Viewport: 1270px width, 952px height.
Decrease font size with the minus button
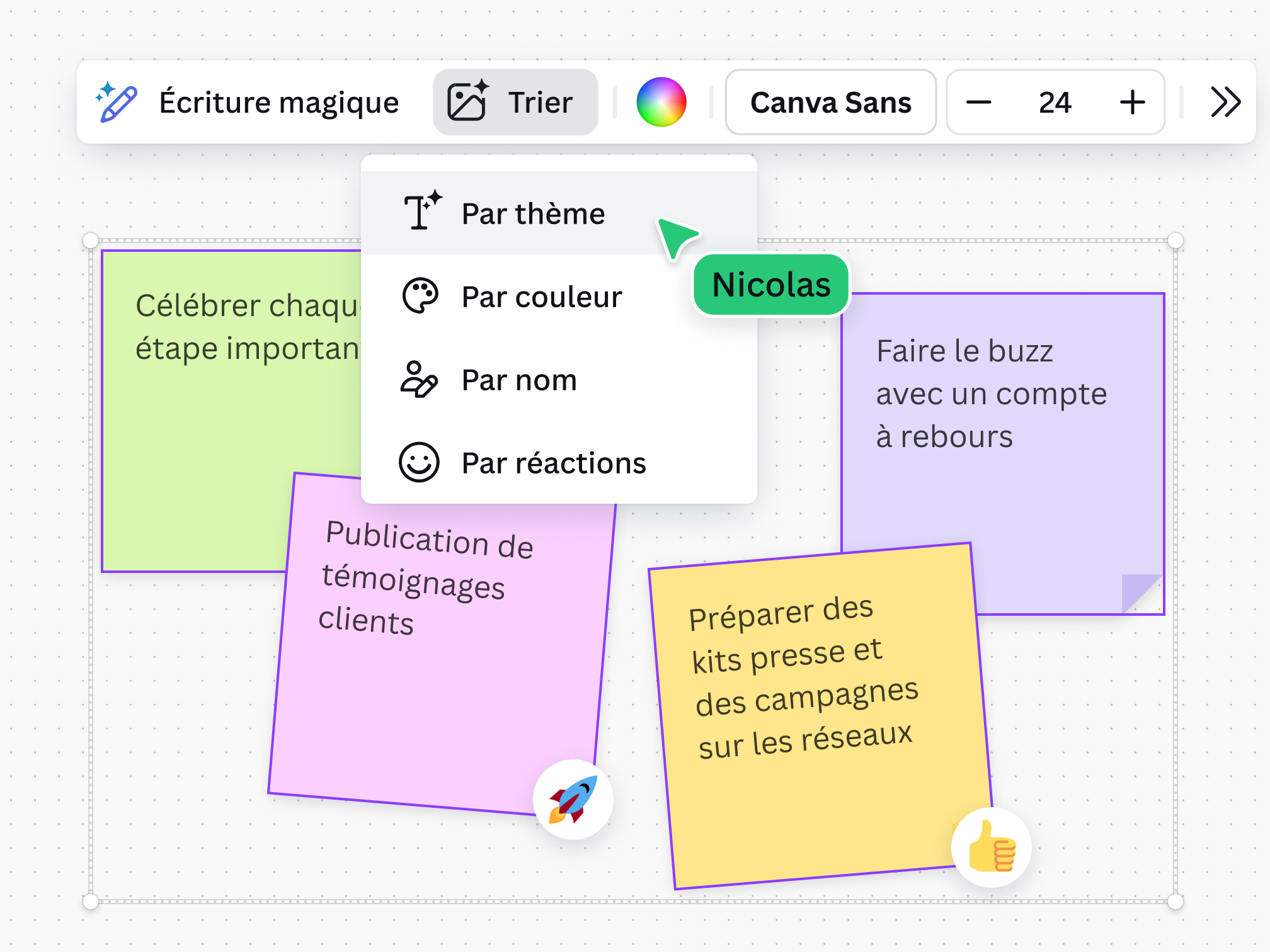[980, 102]
